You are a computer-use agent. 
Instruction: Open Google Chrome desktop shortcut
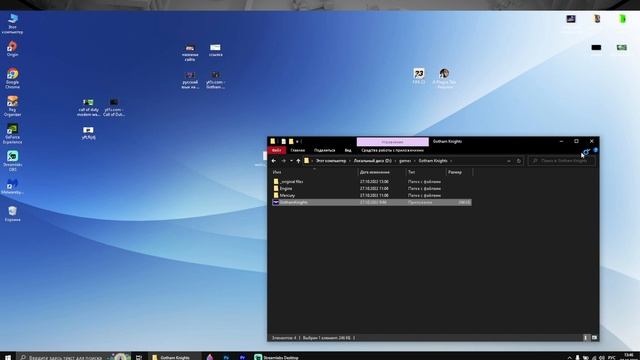point(12,78)
